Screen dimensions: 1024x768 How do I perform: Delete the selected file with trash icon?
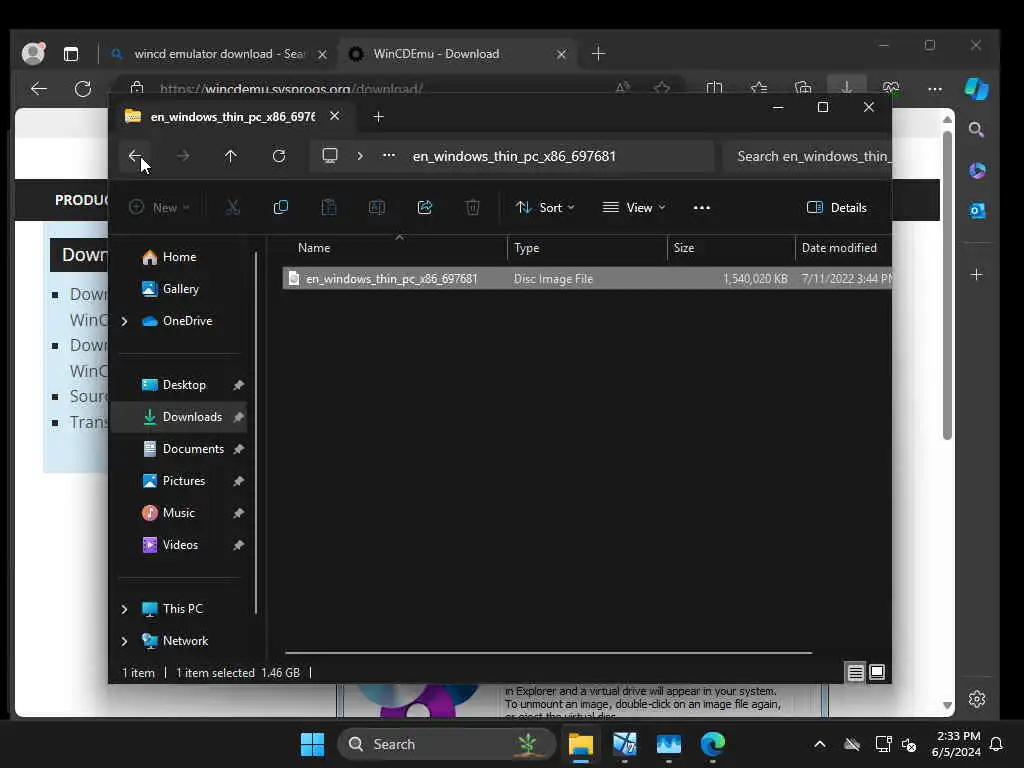472,208
